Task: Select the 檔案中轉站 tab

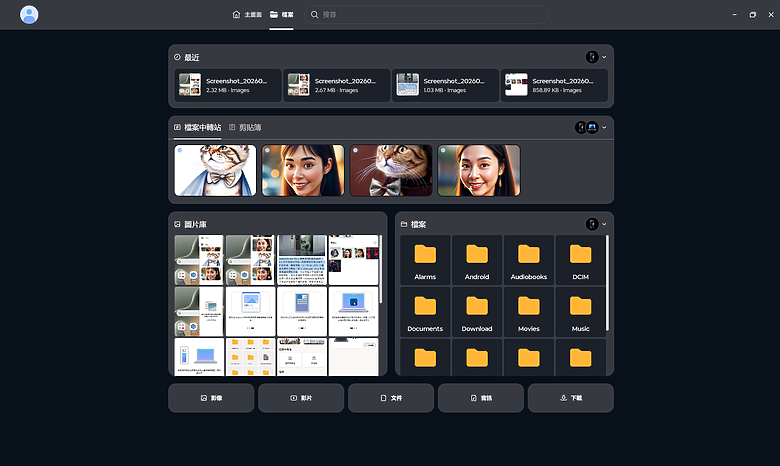Action: point(197,128)
